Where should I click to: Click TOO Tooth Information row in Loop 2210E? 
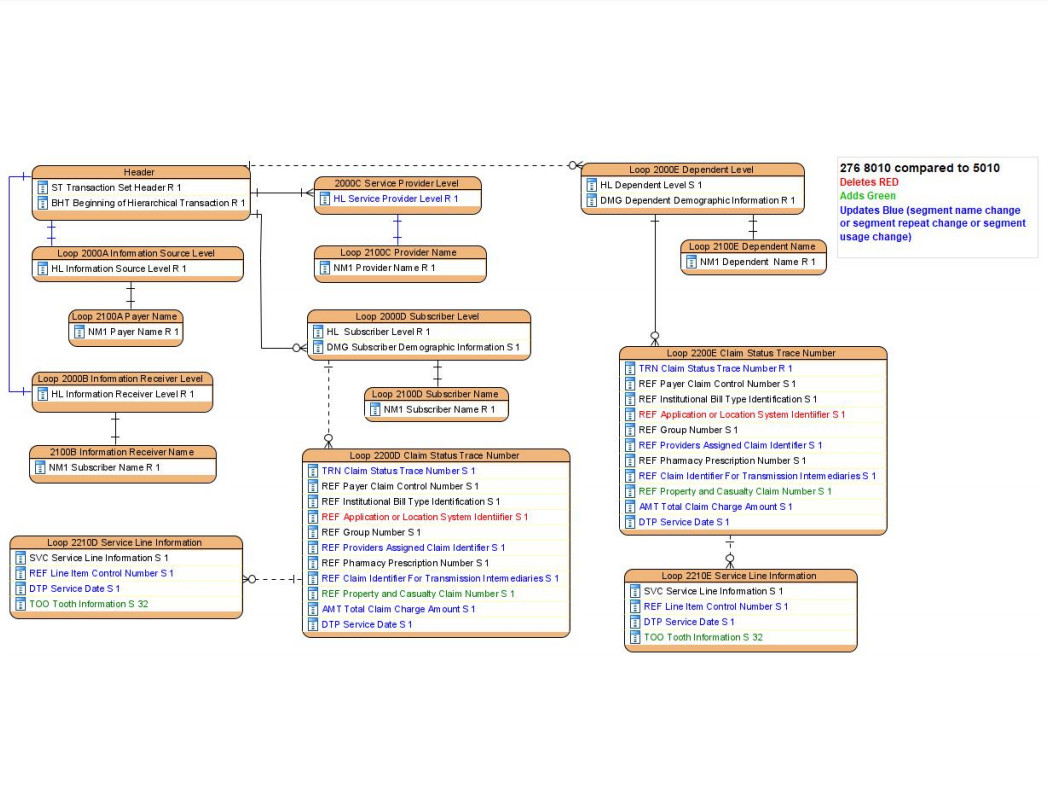(x=703, y=637)
